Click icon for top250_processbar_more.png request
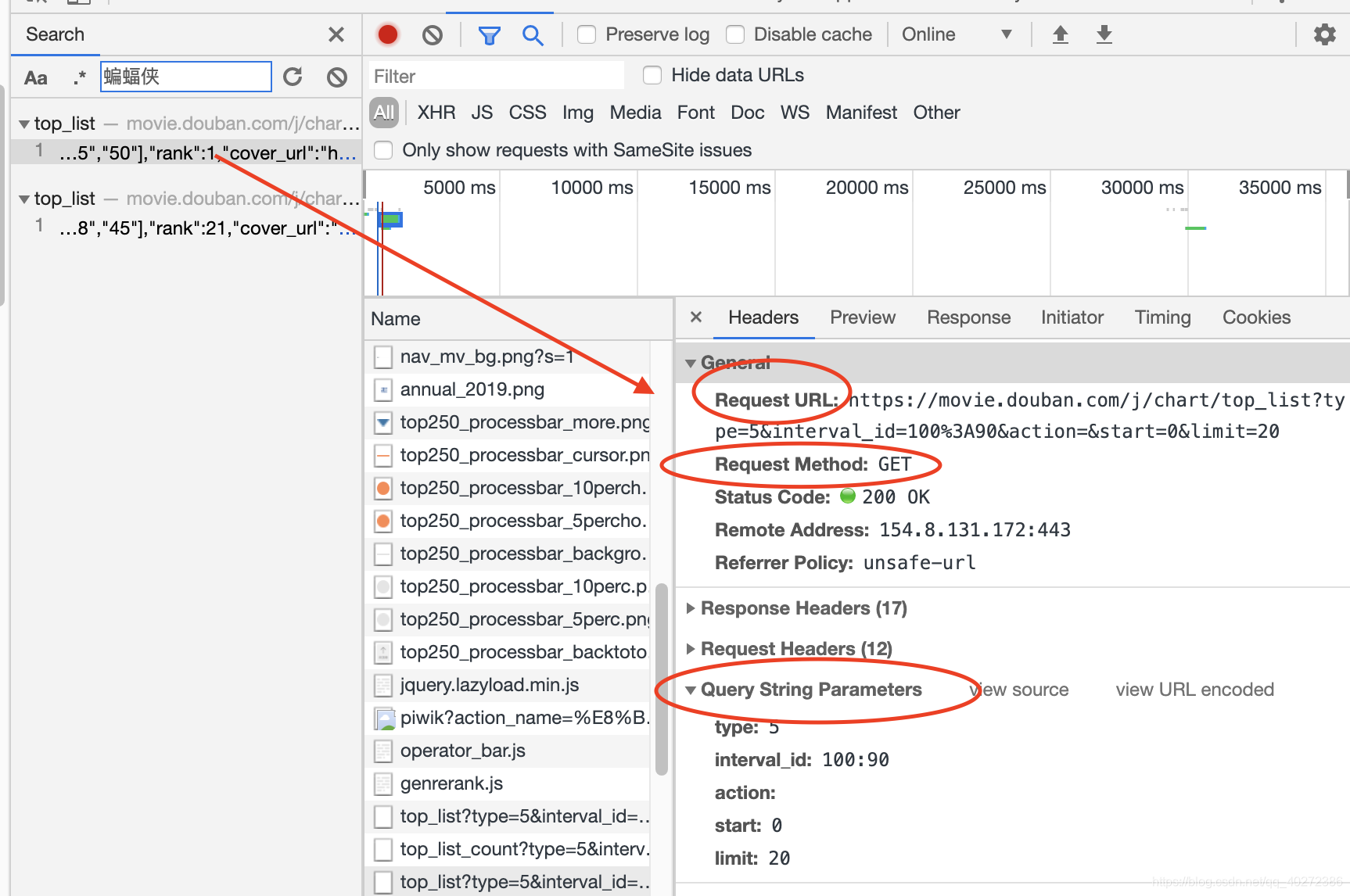Screen dimensions: 1350x896 point(383,423)
